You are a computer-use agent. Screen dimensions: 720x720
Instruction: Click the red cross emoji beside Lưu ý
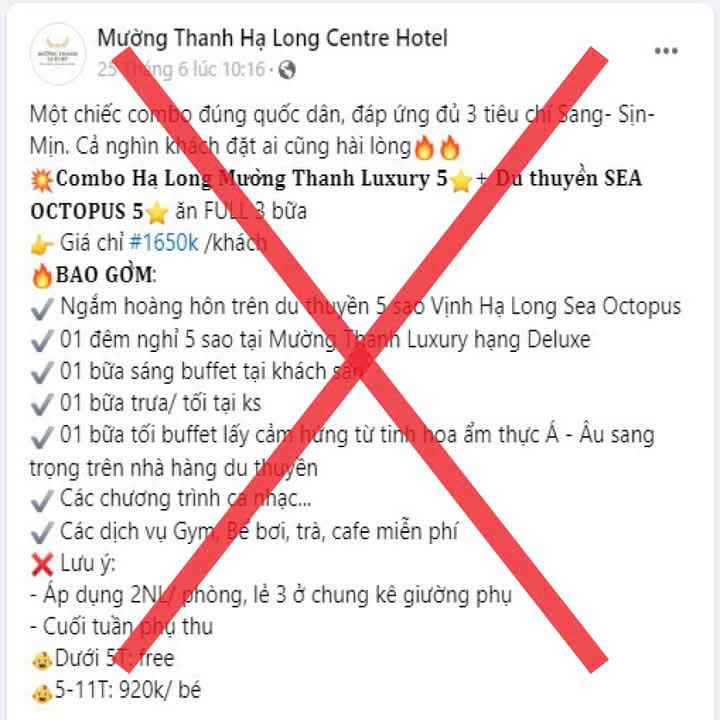pos(42,564)
